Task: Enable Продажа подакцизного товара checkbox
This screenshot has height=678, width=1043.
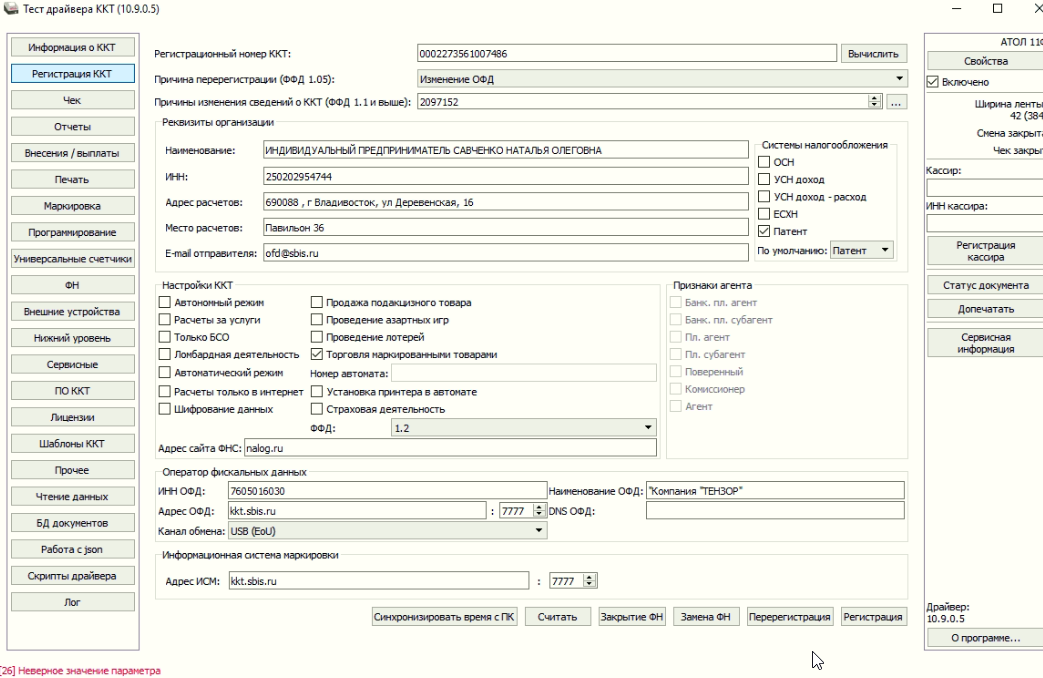Action: [x=317, y=302]
